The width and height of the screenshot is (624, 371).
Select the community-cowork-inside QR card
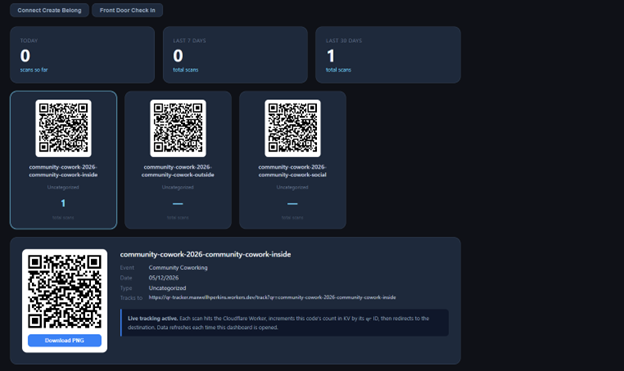coord(63,160)
